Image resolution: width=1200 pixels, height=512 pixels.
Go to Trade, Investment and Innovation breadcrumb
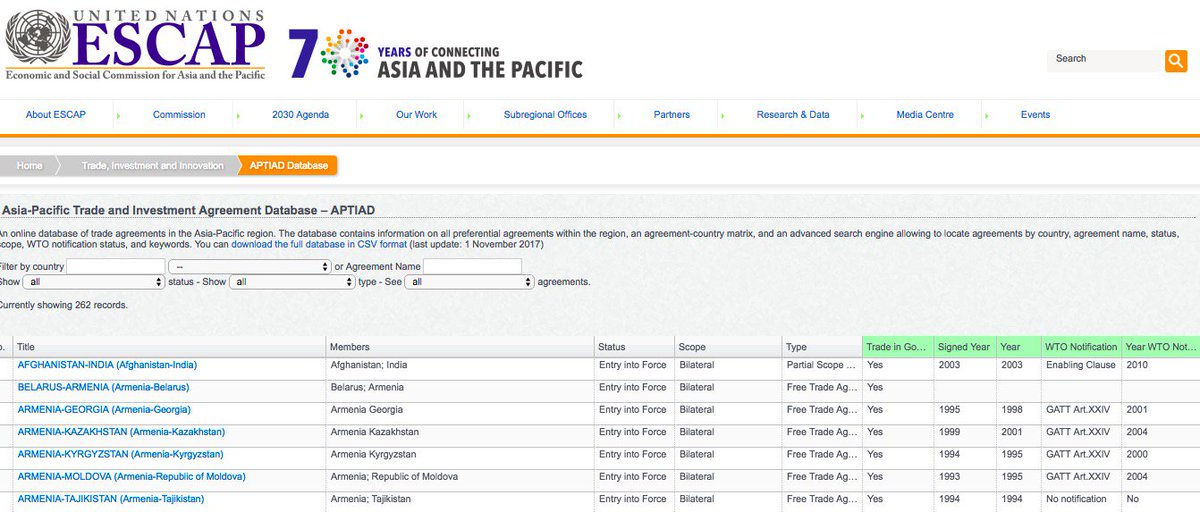[152, 166]
